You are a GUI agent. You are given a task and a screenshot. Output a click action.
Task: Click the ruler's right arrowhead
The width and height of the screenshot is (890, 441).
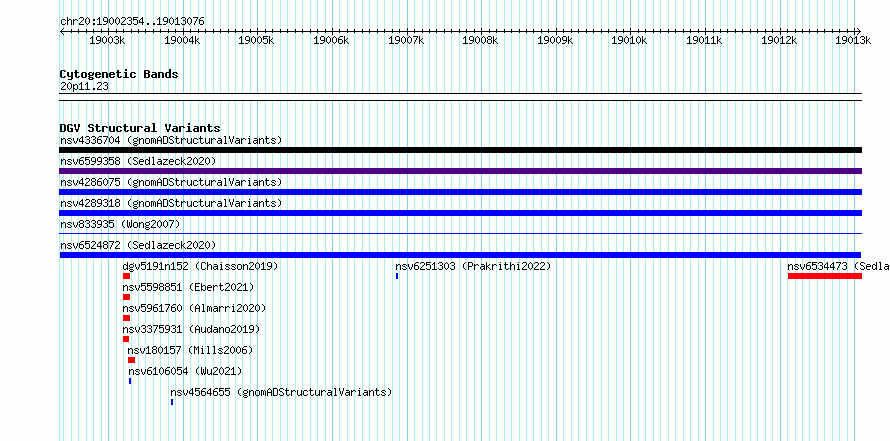tap(859, 31)
